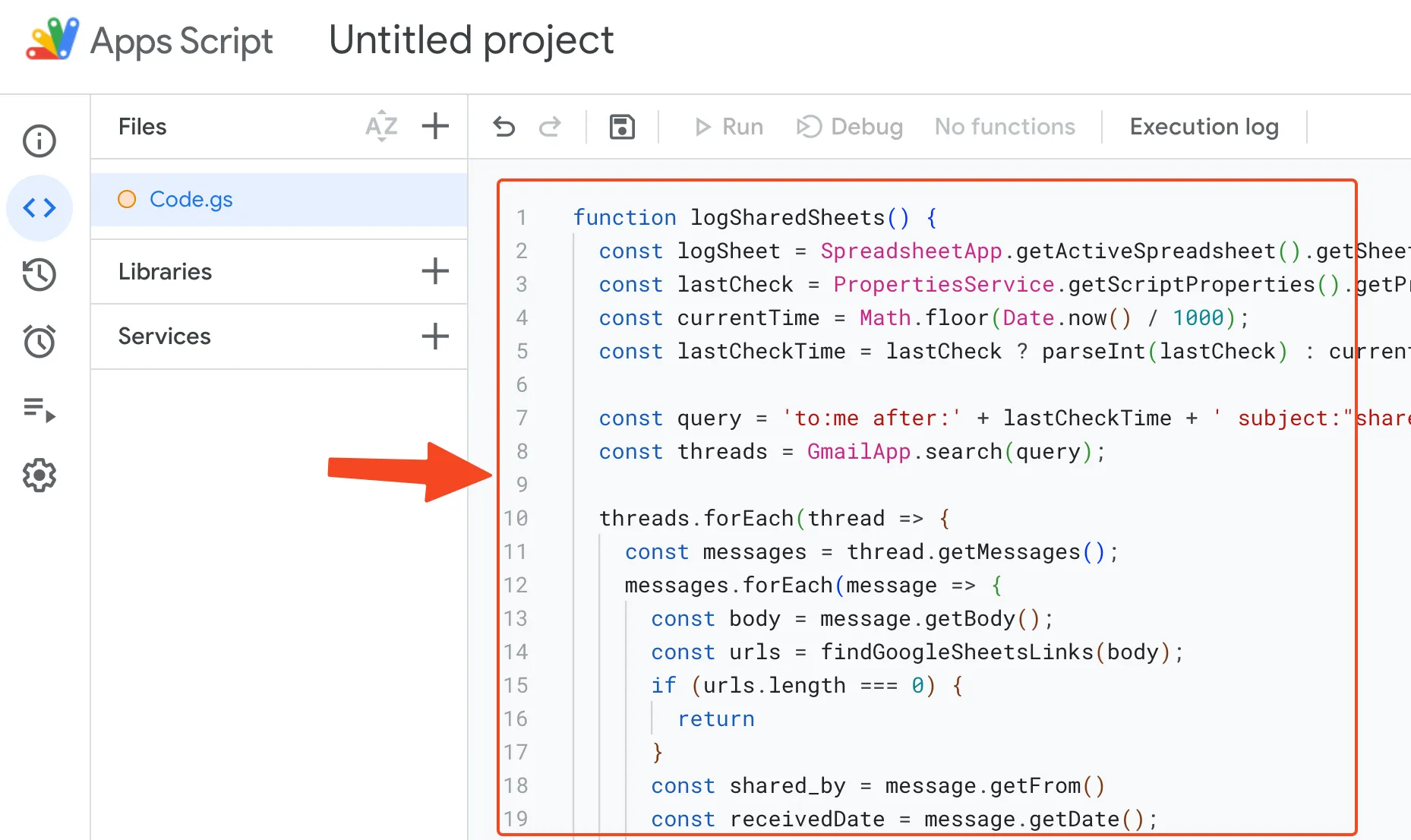Viewport: 1411px width, 840px height.
Task: Click thread.getMessages() on line 11
Action: click(x=977, y=552)
